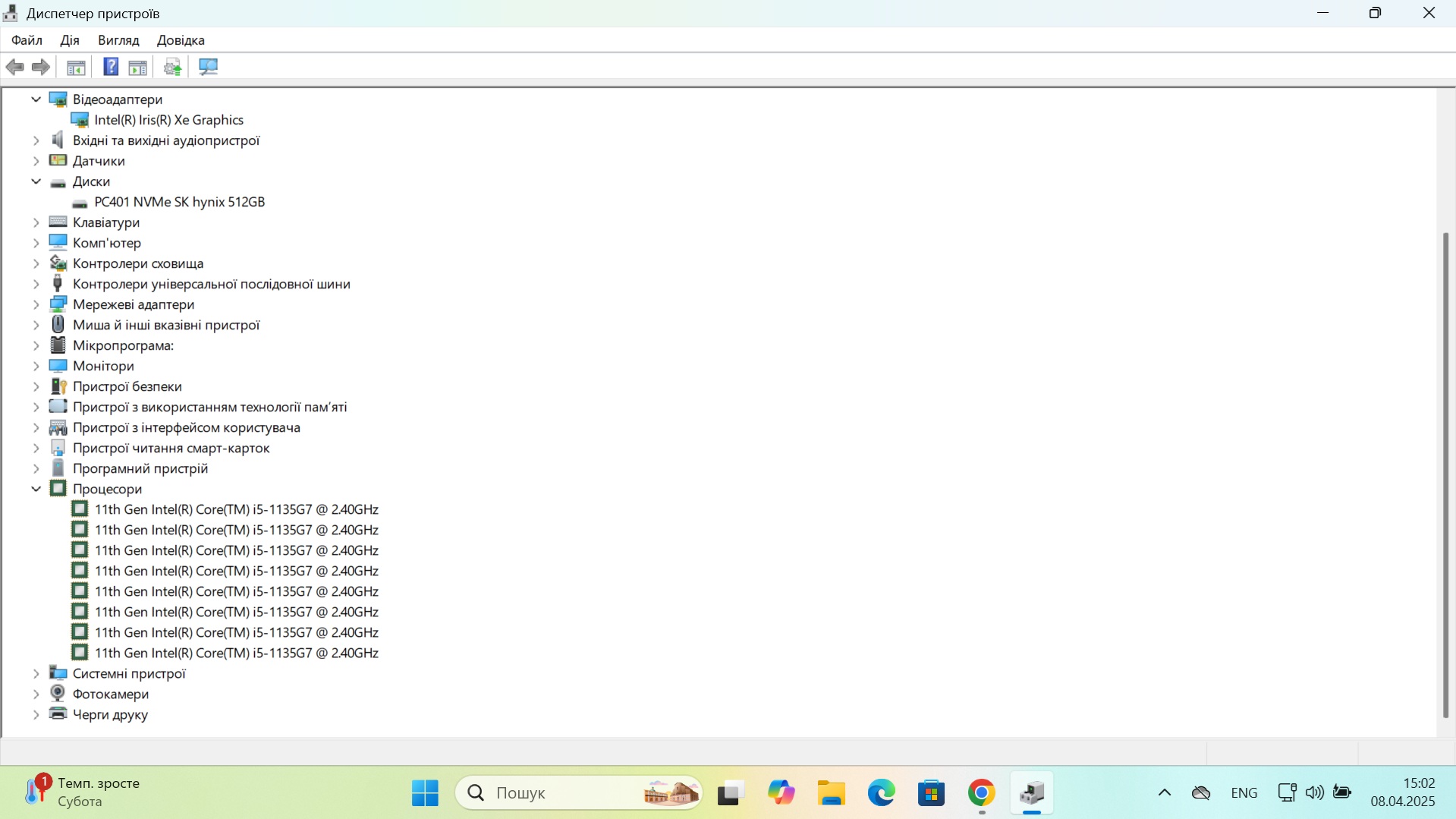This screenshot has width=1456, height=819.
Task: Select the last i5-1135G7 processor entry
Action: (x=236, y=653)
